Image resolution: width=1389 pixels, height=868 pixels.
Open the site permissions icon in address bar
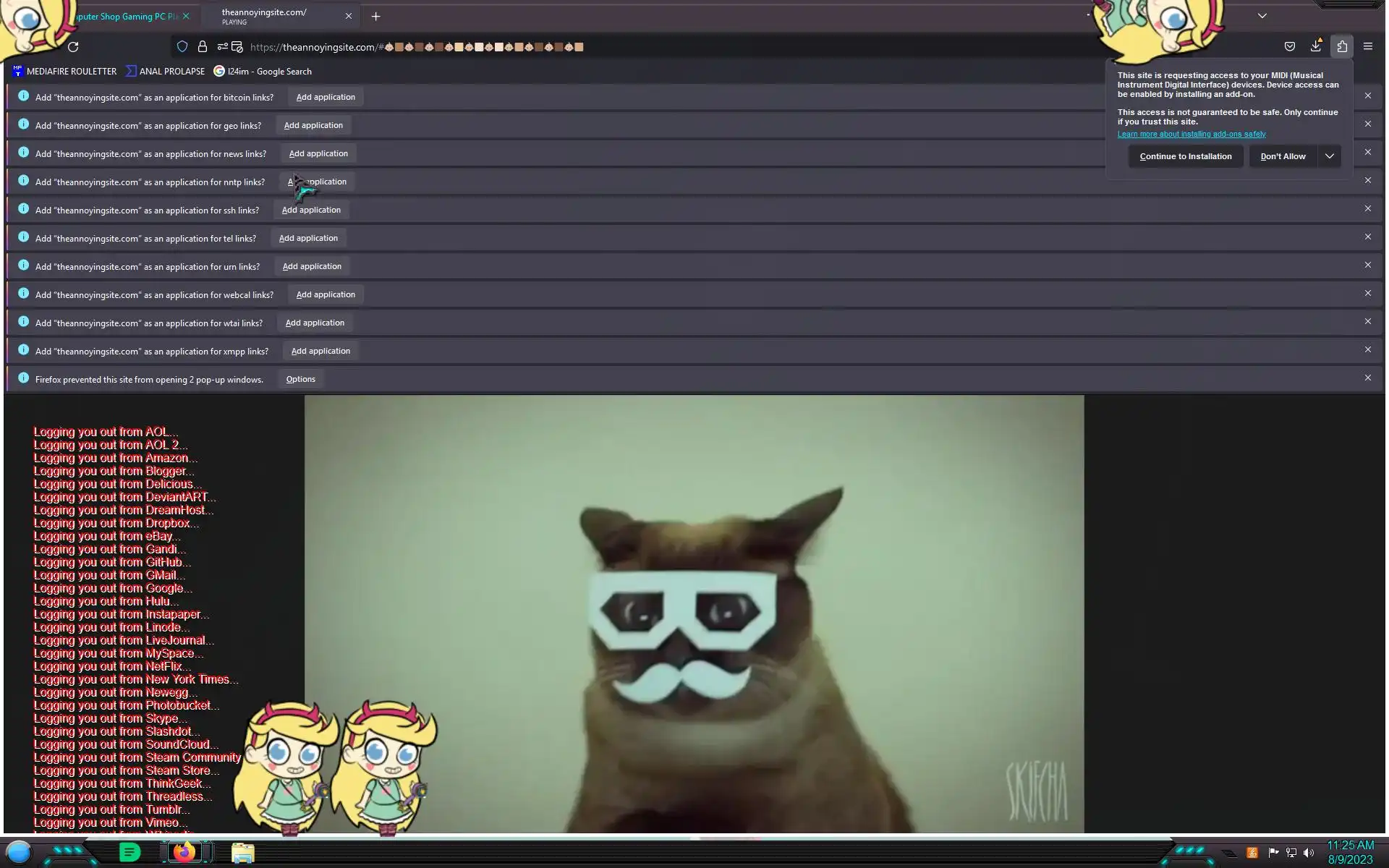[x=223, y=47]
